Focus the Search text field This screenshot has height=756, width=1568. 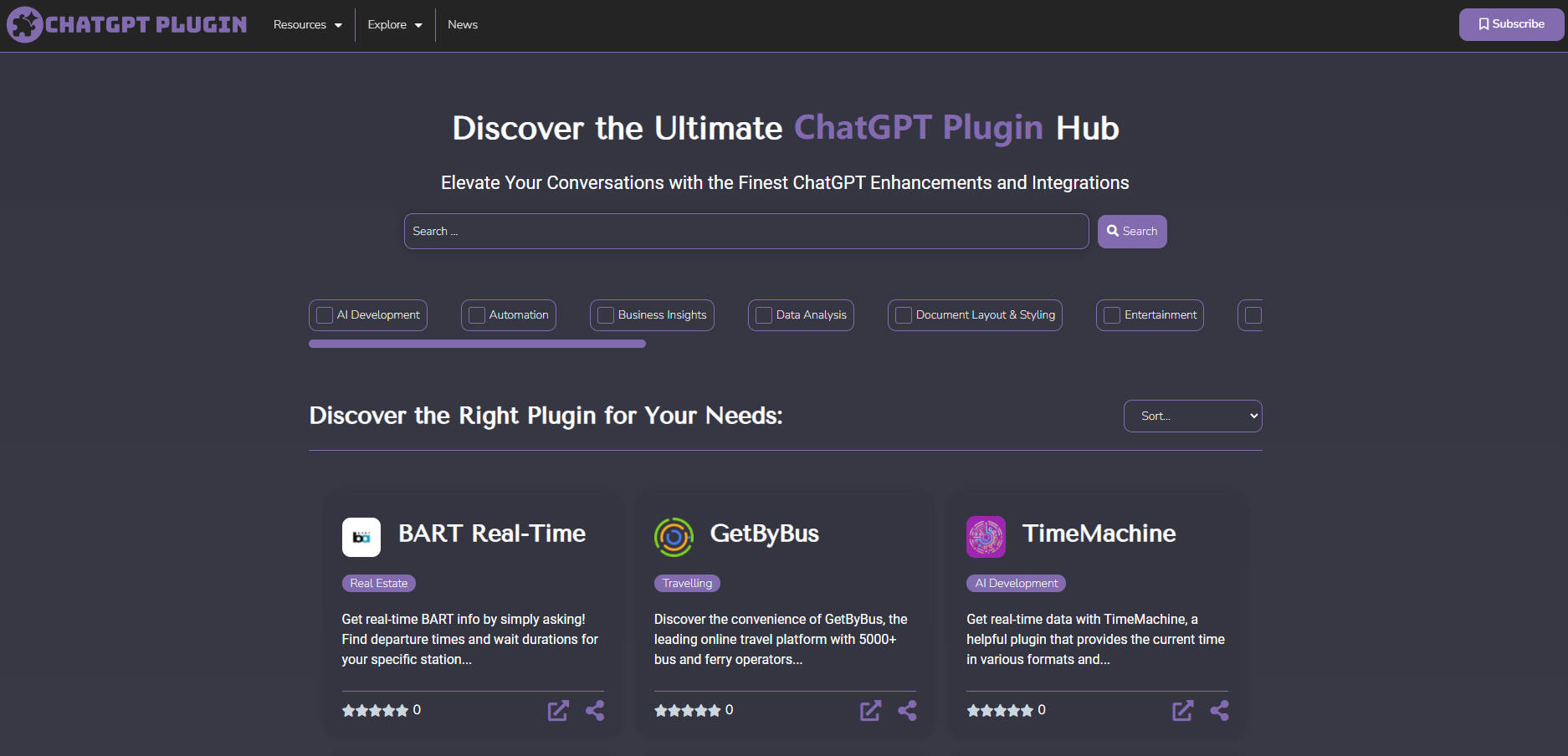(746, 231)
